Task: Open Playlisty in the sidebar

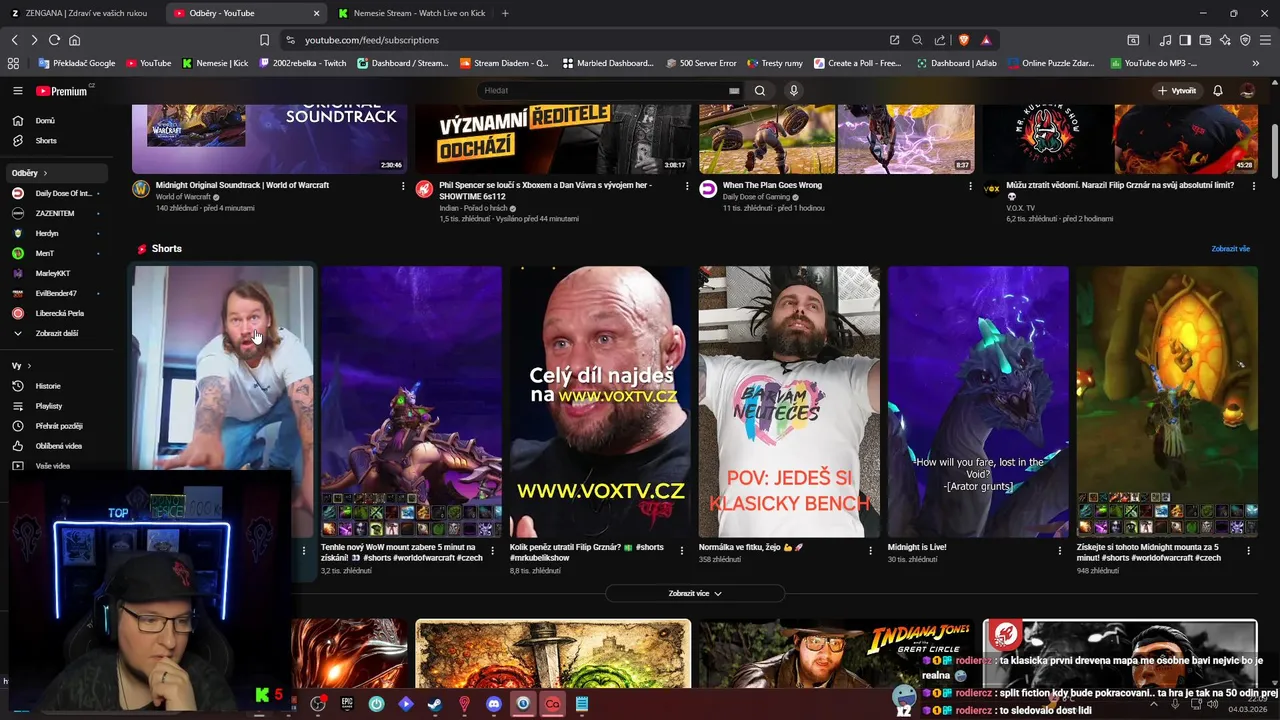Action: click(57, 406)
